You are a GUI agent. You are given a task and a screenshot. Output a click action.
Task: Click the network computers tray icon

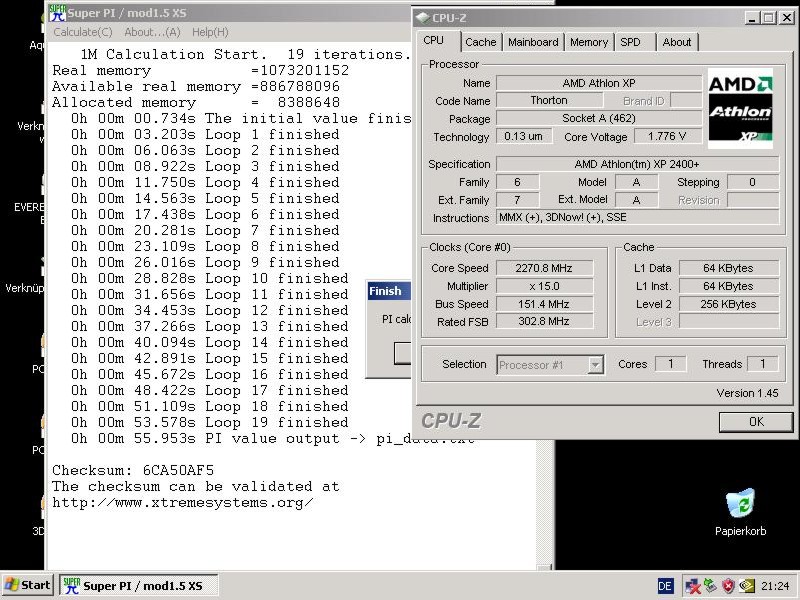point(692,586)
